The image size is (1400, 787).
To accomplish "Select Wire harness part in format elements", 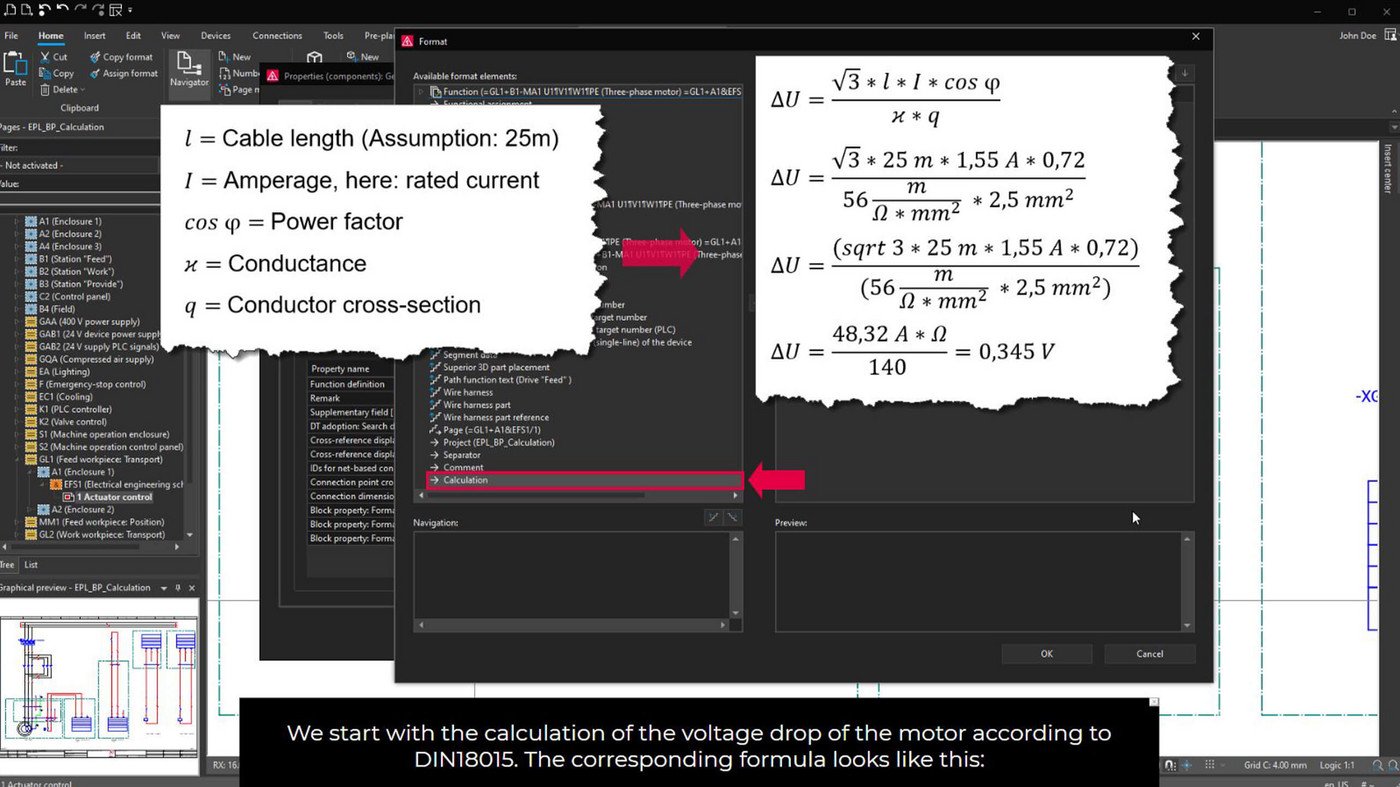I will coord(476,405).
